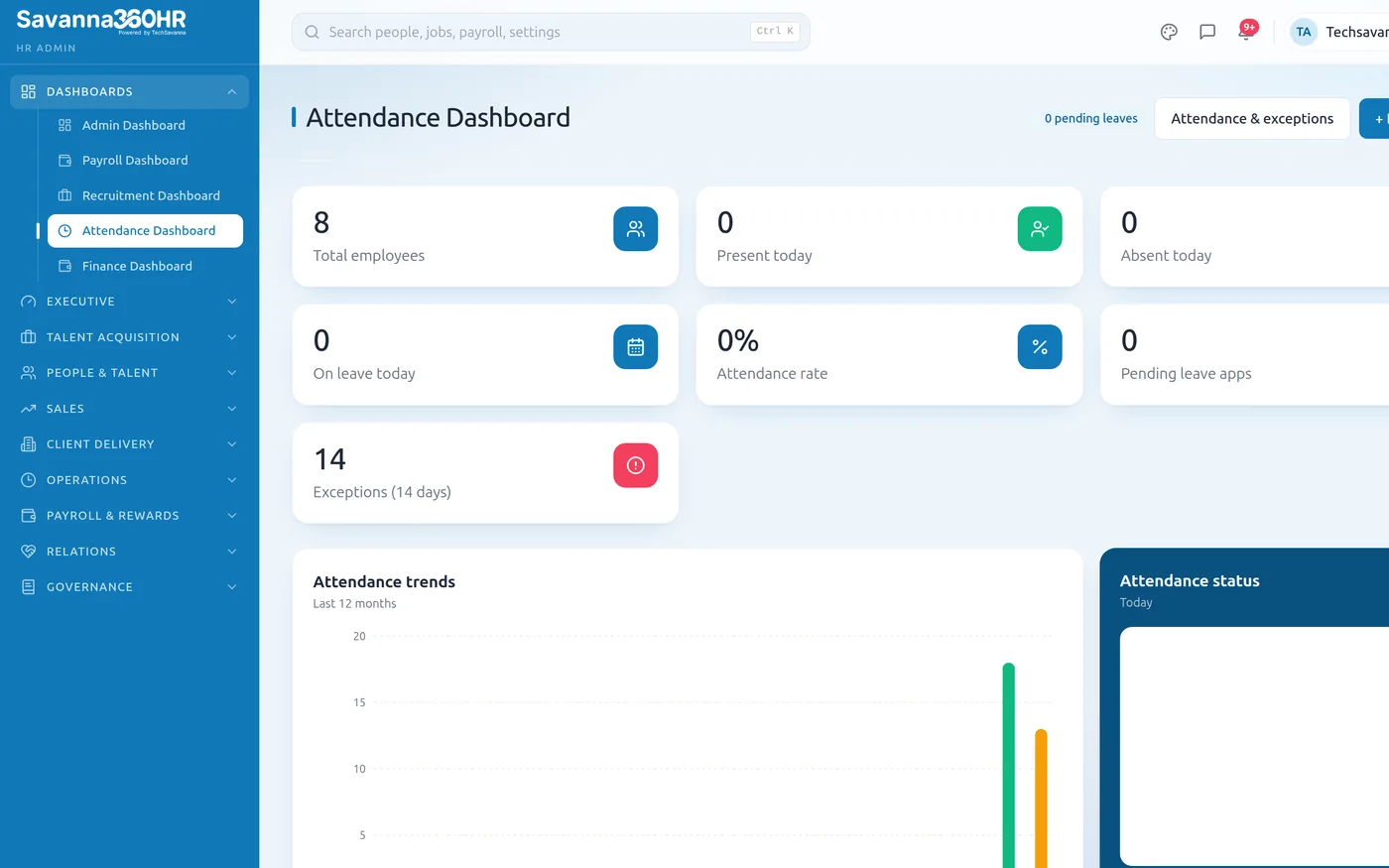1389x868 pixels.
Task: Click the TA user avatar
Action: pyautogui.click(x=1304, y=32)
